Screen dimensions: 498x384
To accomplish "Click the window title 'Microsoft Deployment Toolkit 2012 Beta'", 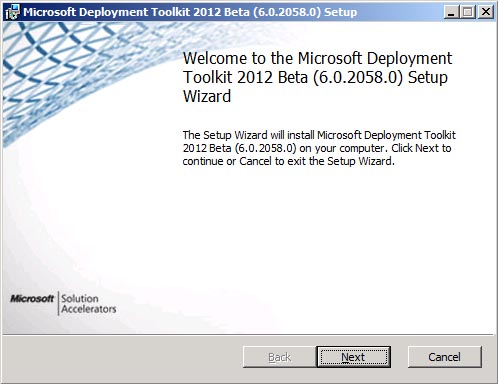I will pyautogui.click(x=190, y=12).
